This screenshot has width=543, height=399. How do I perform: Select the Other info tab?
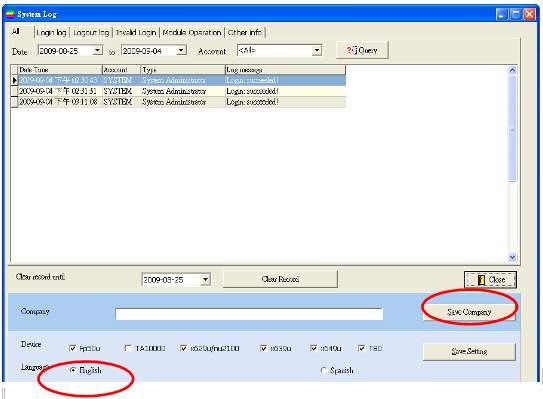point(244,32)
